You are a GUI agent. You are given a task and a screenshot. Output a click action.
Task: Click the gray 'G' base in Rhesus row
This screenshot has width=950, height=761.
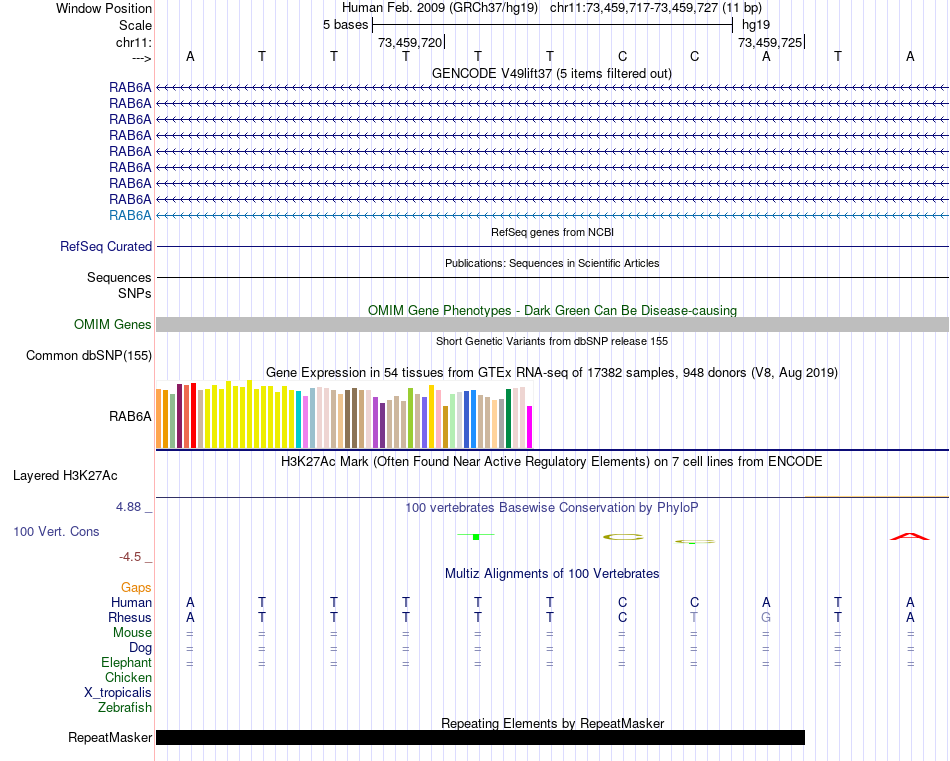point(766,617)
